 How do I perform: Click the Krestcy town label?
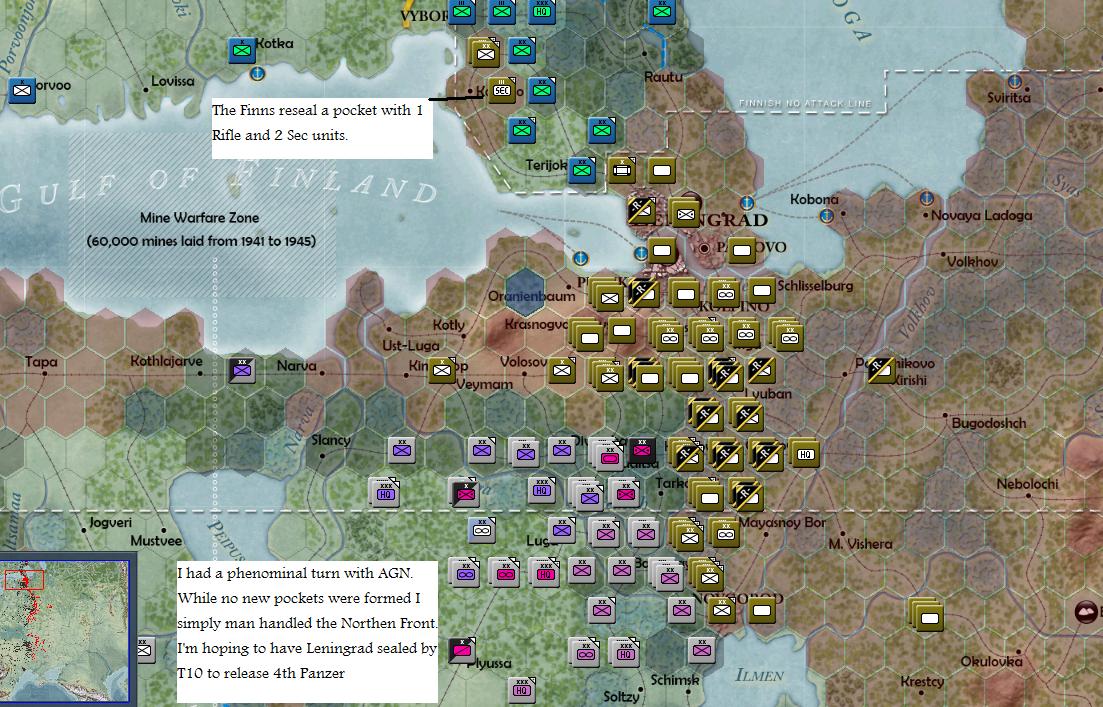922,682
